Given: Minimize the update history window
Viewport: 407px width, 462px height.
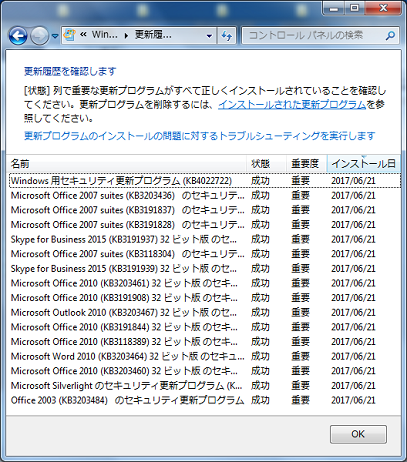Looking at the screenshot, I should click(x=334, y=8).
